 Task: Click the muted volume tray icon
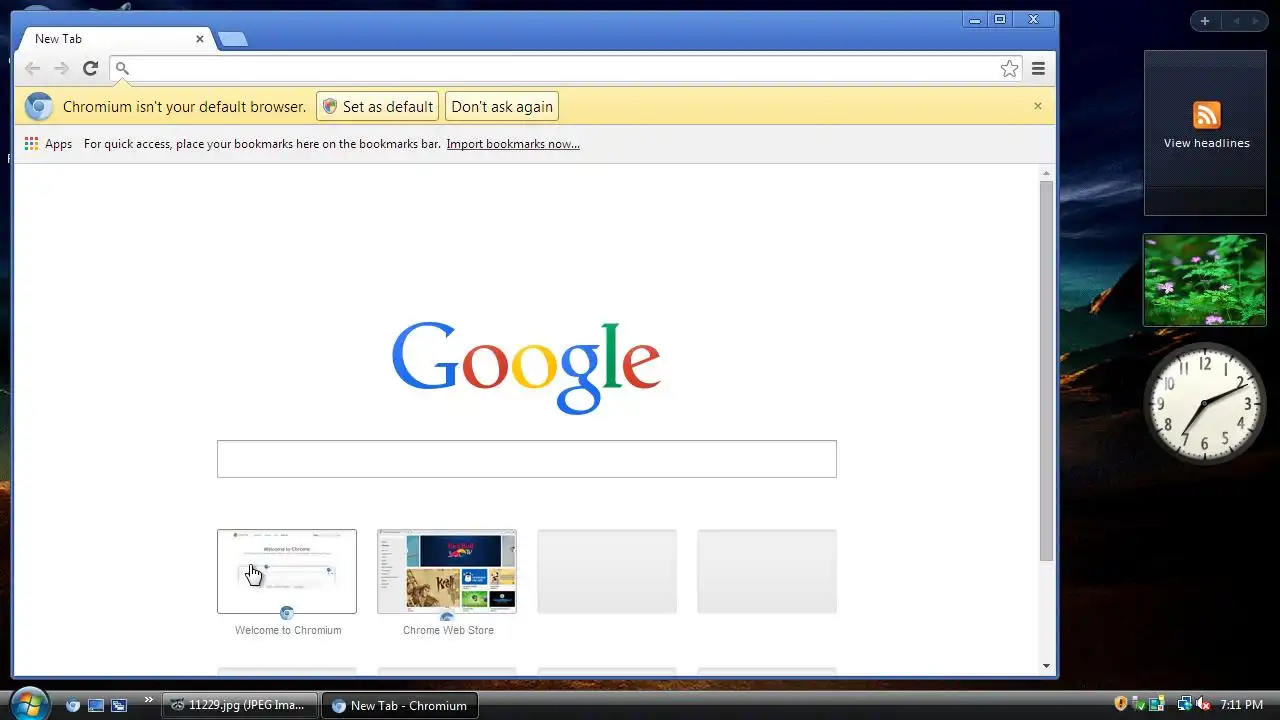coord(1203,705)
